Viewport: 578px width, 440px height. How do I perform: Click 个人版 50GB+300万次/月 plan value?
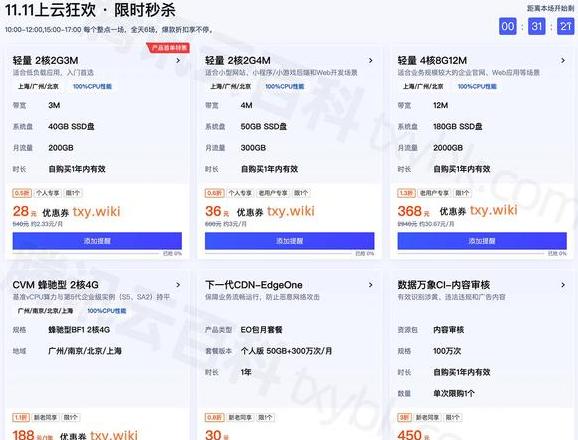pos(286,351)
